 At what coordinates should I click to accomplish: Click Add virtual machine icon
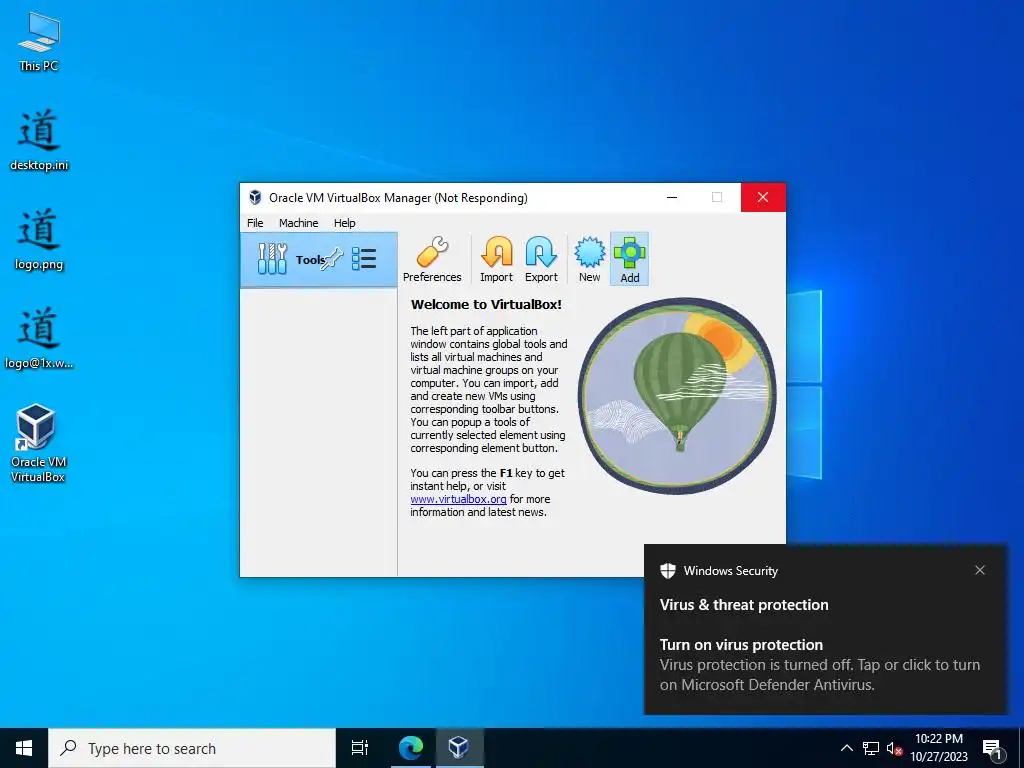click(630, 259)
